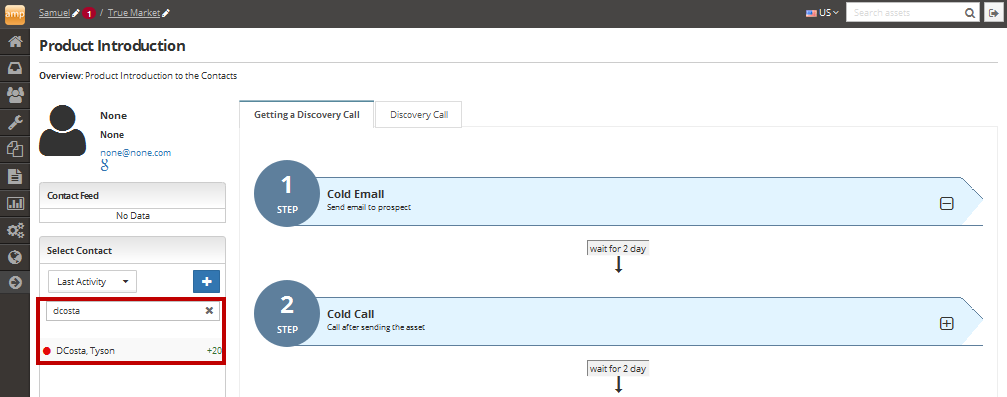Open the US language dropdown
Screen dimensions: 1007x397
coord(823,13)
